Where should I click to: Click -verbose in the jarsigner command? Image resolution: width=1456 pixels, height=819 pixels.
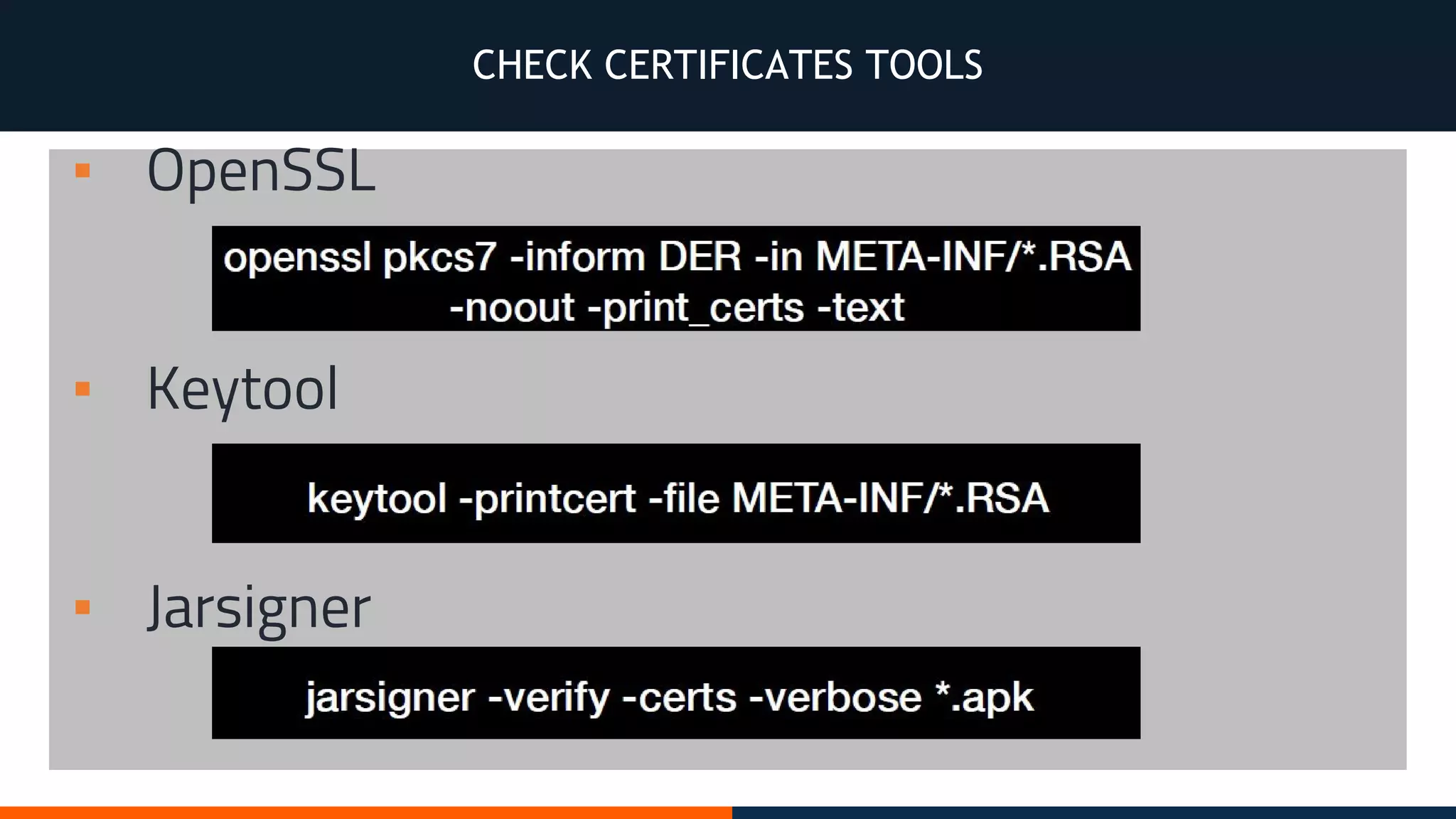point(835,697)
